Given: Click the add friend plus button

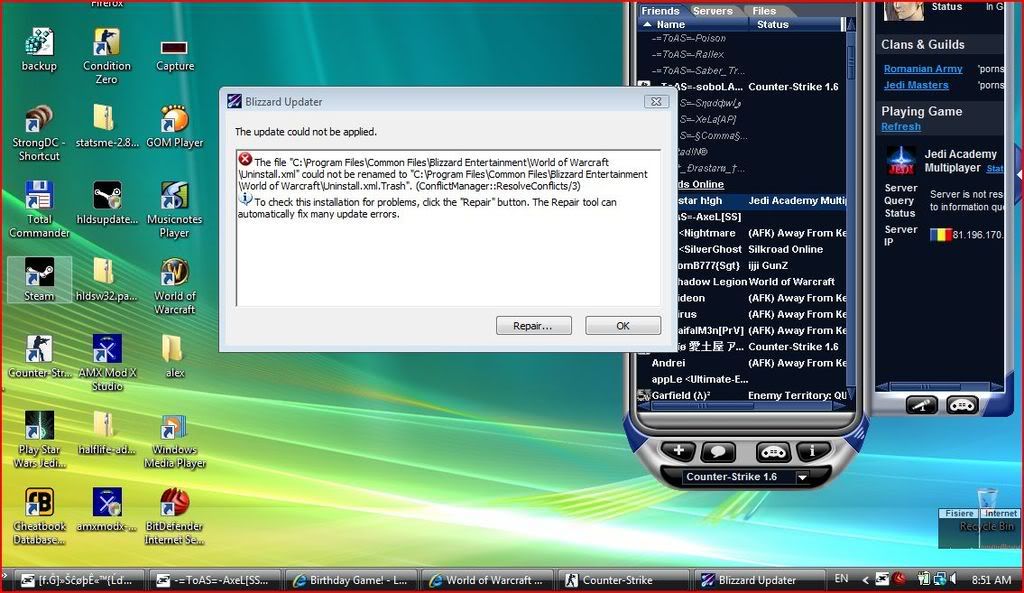Looking at the screenshot, I should click(x=679, y=451).
